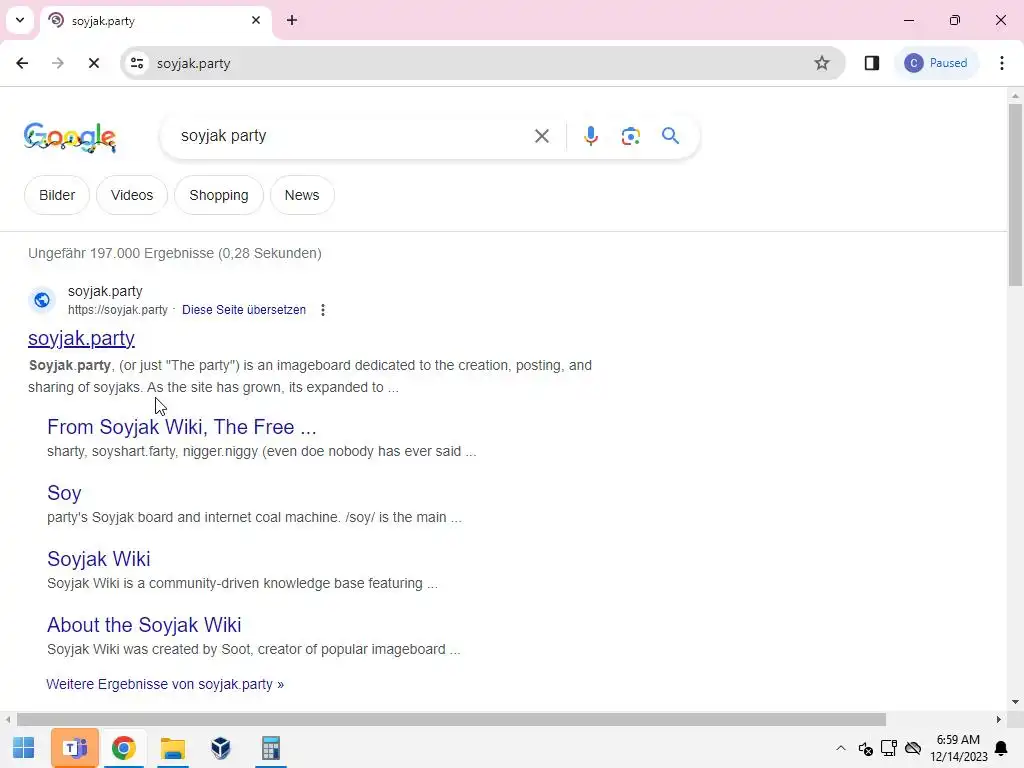Open the result's three-dot options
The width and height of the screenshot is (1024, 768).
pyautogui.click(x=323, y=310)
